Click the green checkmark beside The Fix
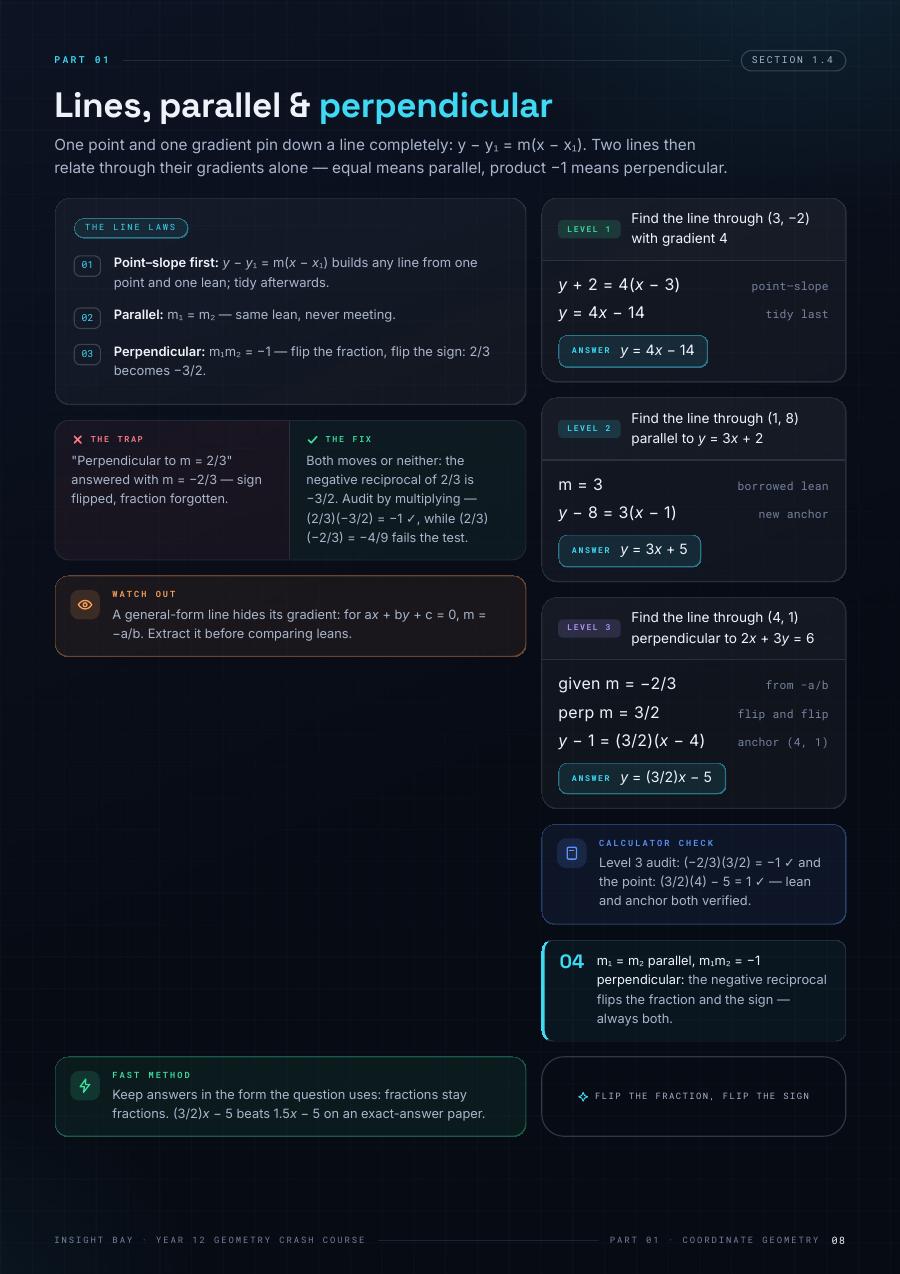The image size is (900, 1274). [x=313, y=439]
